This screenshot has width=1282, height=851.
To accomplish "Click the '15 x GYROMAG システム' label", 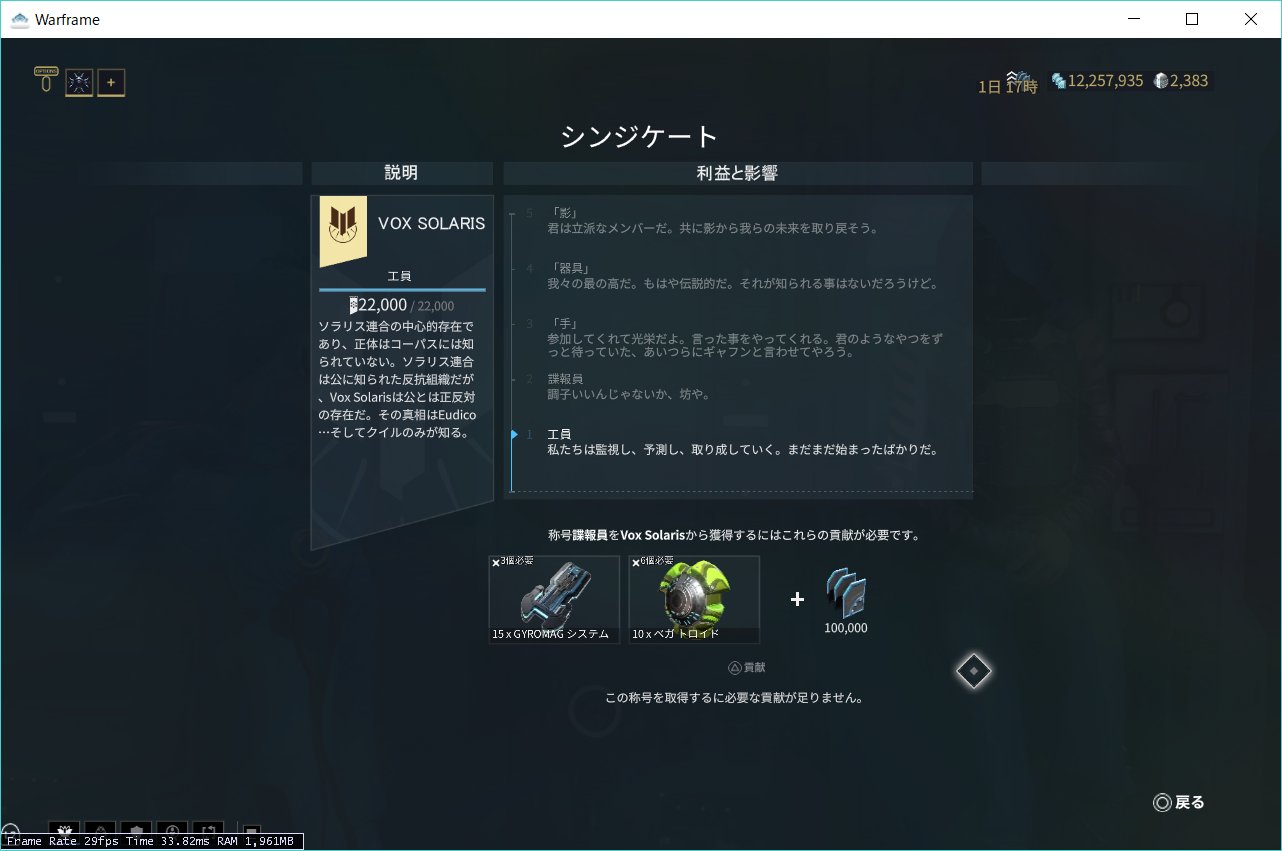I will coord(550,634).
